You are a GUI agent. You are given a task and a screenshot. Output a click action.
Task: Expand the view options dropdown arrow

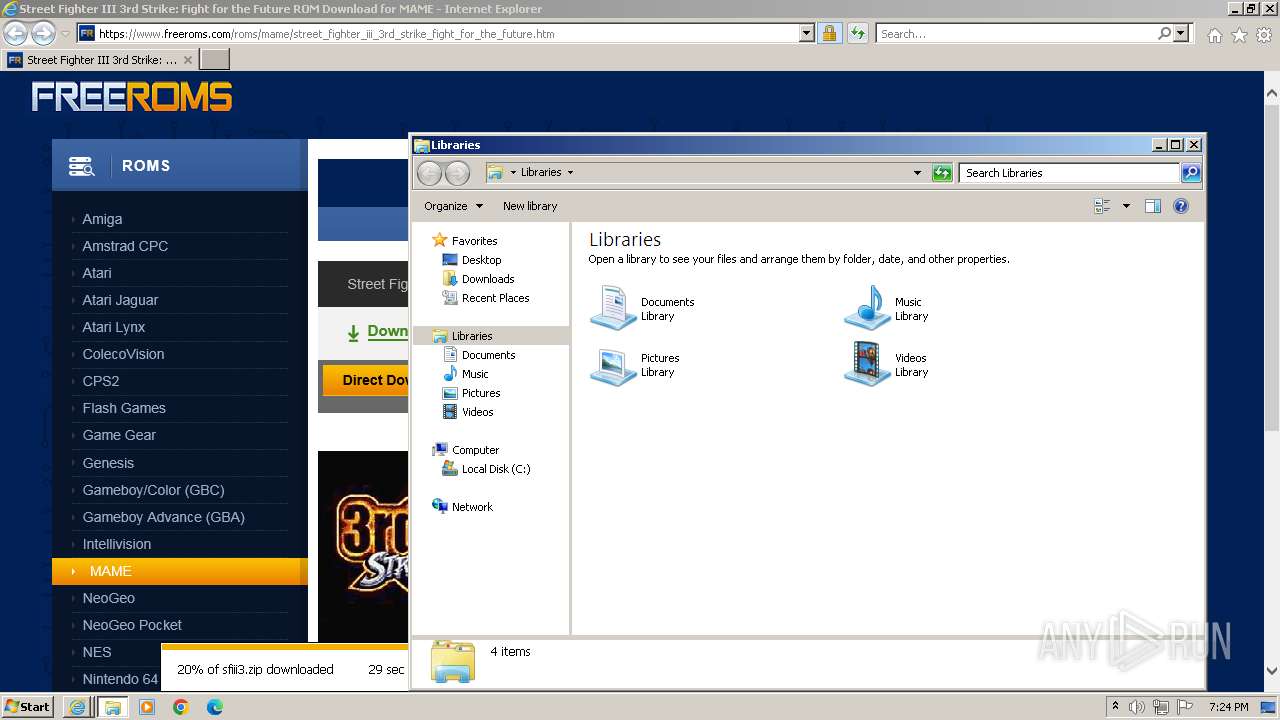coord(1126,206)
